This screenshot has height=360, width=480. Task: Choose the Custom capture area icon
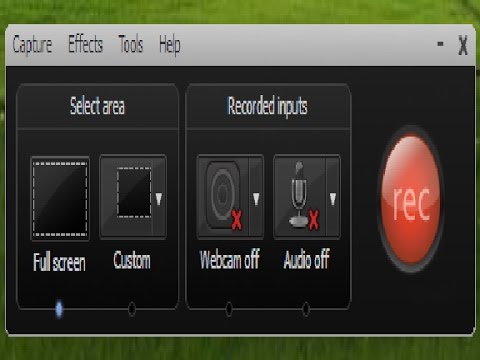tap(127, 197)
